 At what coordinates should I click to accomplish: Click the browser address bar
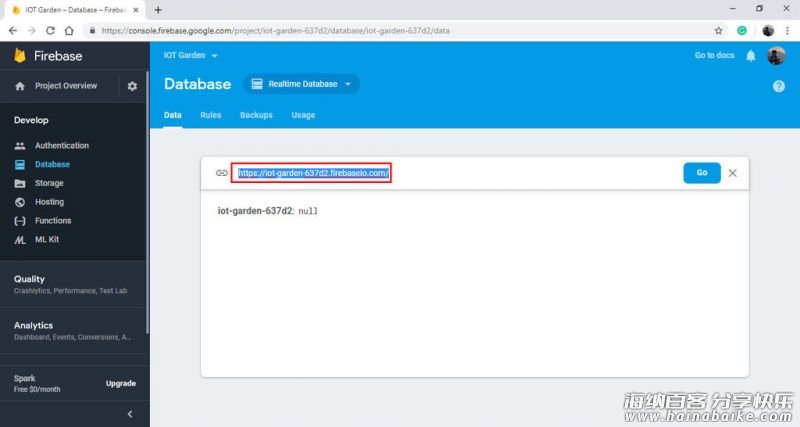pyautogui.click(x=398, y=31)
